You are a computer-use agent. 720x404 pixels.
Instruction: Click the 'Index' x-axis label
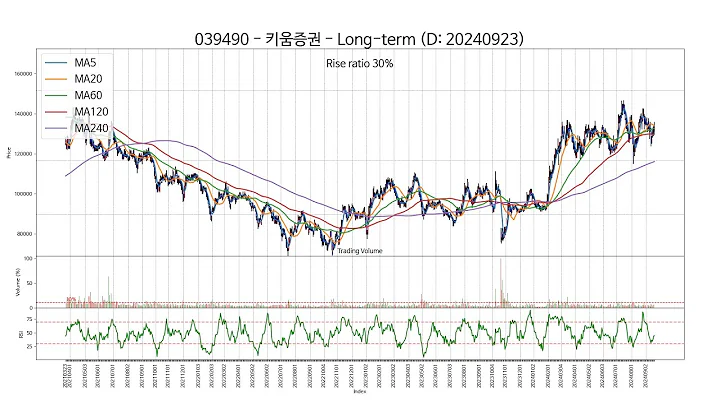(360, 392)
